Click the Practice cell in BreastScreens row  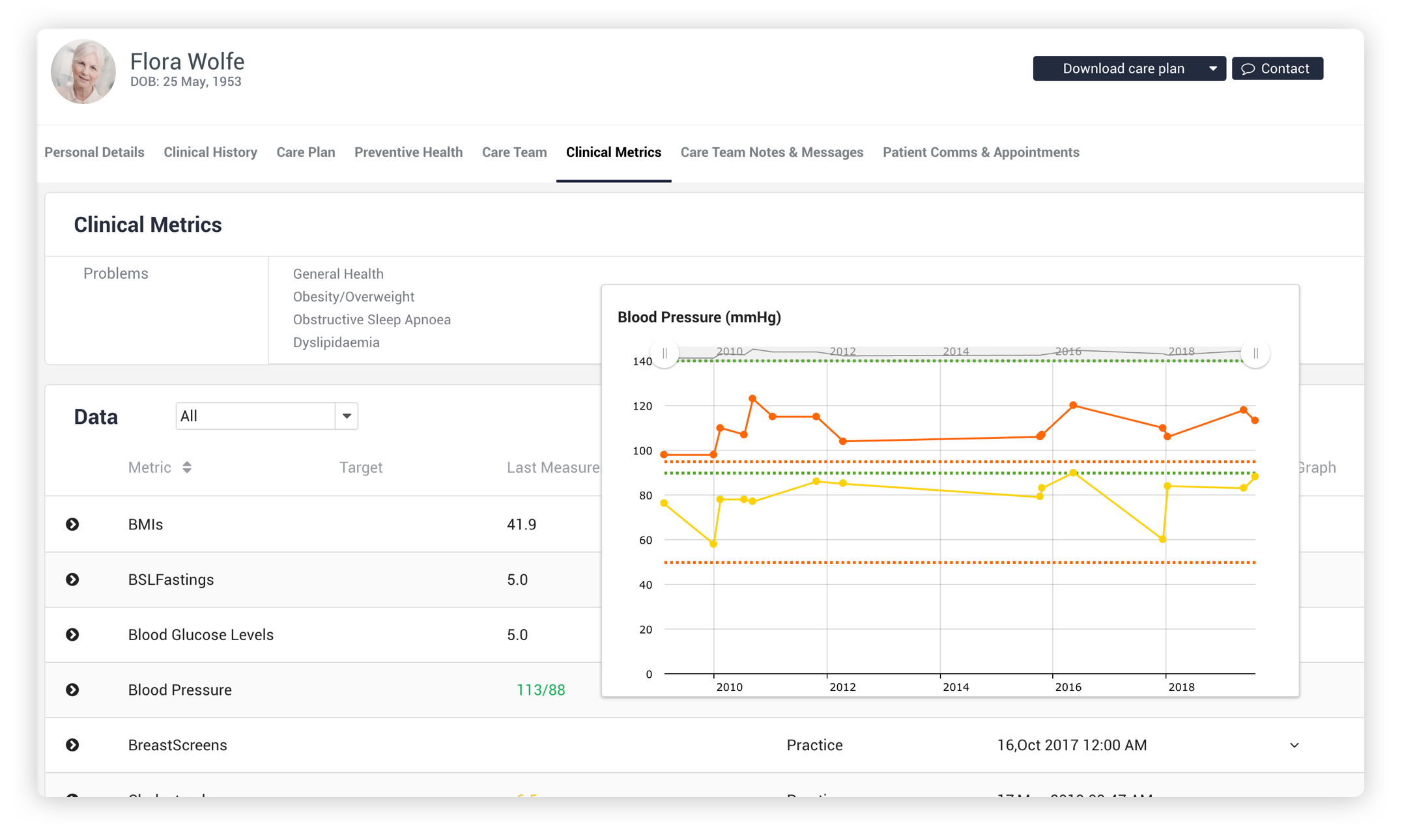tap(814, 745)
